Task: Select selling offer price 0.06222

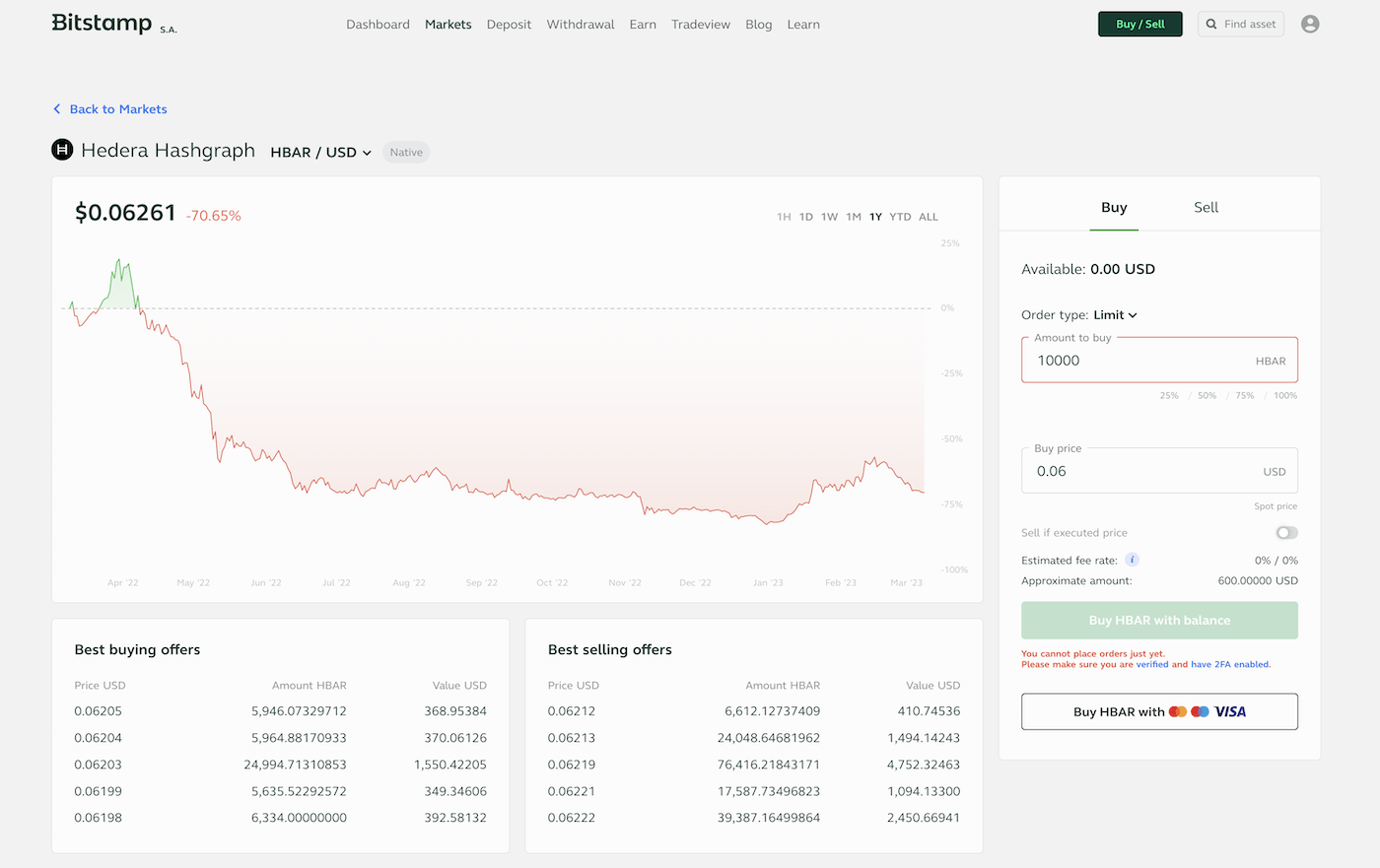Action: point(572,818)
